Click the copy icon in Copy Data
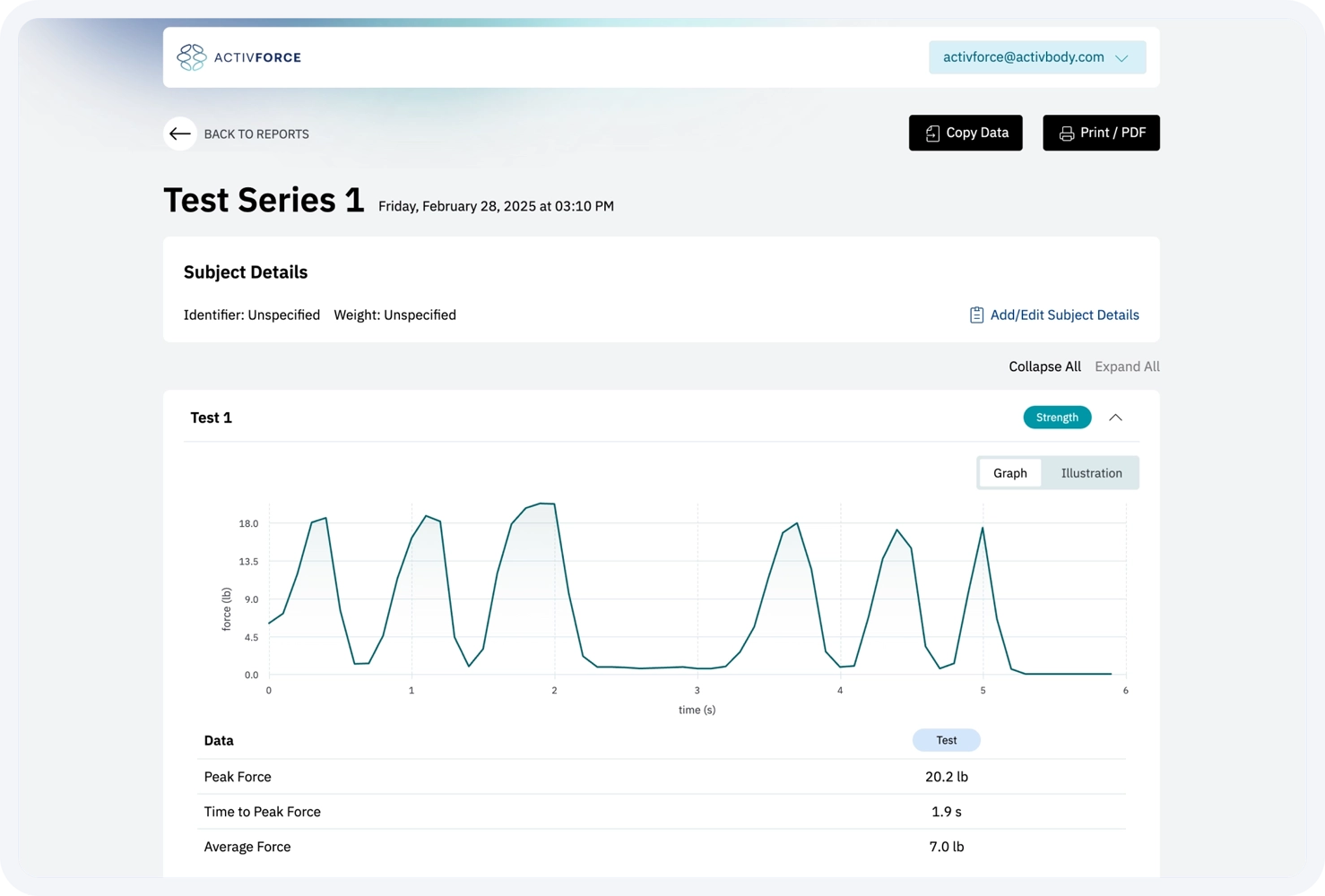The height and width of the screenshot is (896, 1325). pyautogui.click(x=932, y=134)
